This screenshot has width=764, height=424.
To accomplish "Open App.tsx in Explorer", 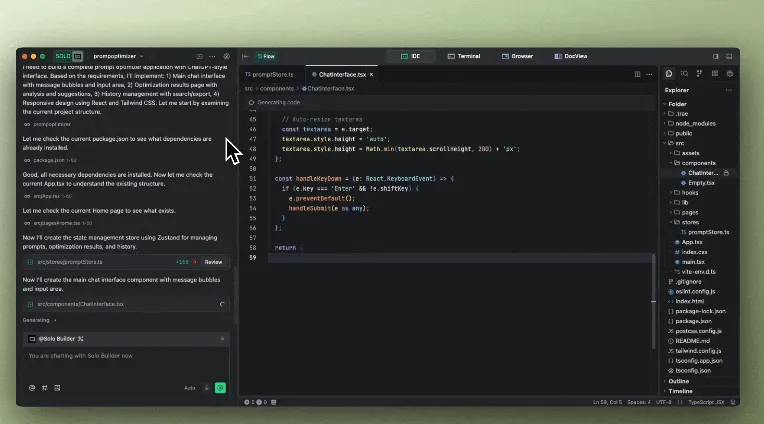I will (691, 242).
